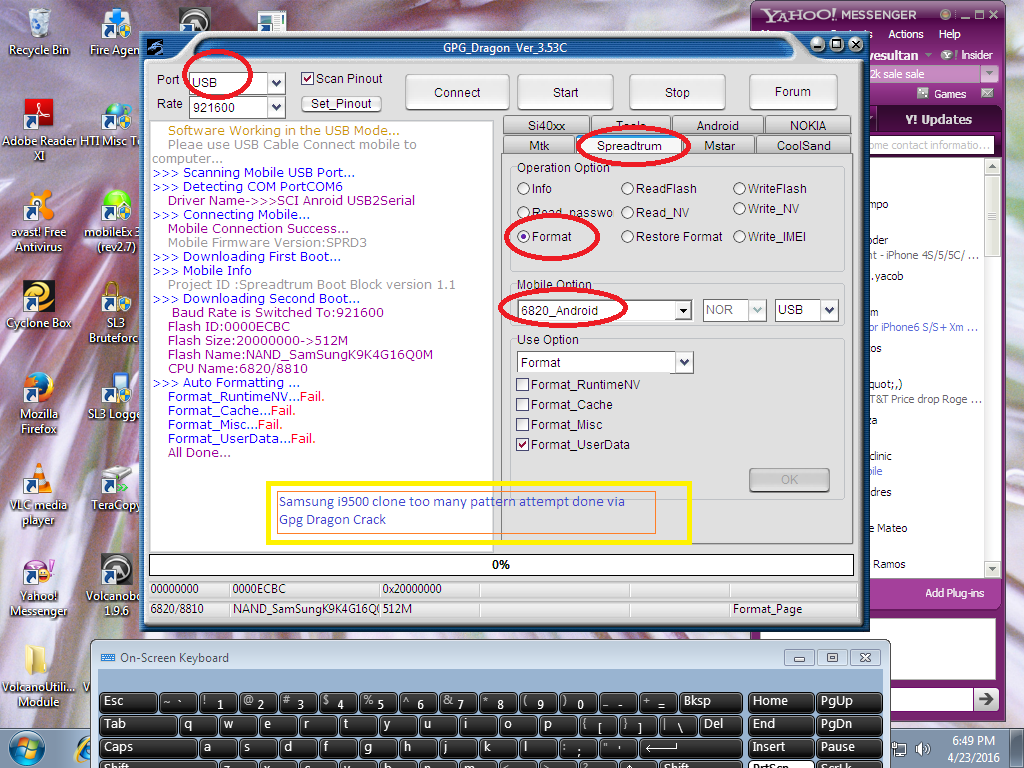
Task: Switch to the NOKIA tab
Action: coord(807,126)
